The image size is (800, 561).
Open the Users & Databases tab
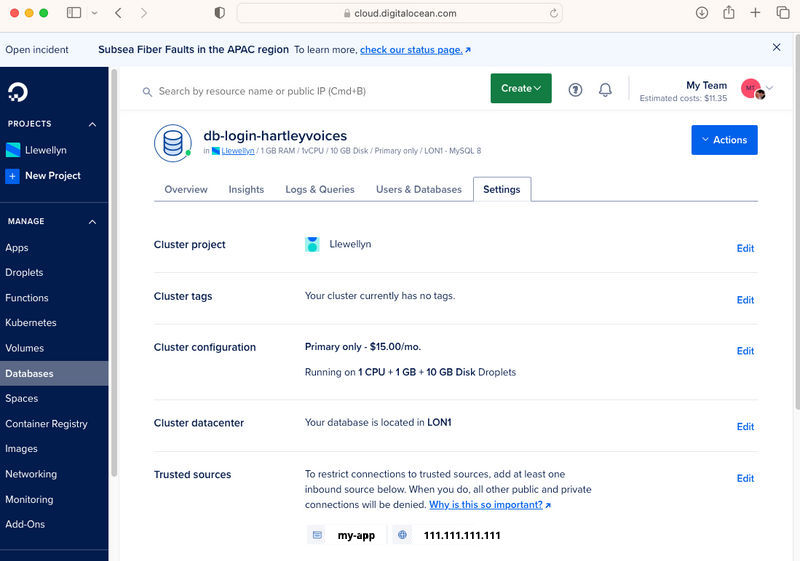pos(419,189)
